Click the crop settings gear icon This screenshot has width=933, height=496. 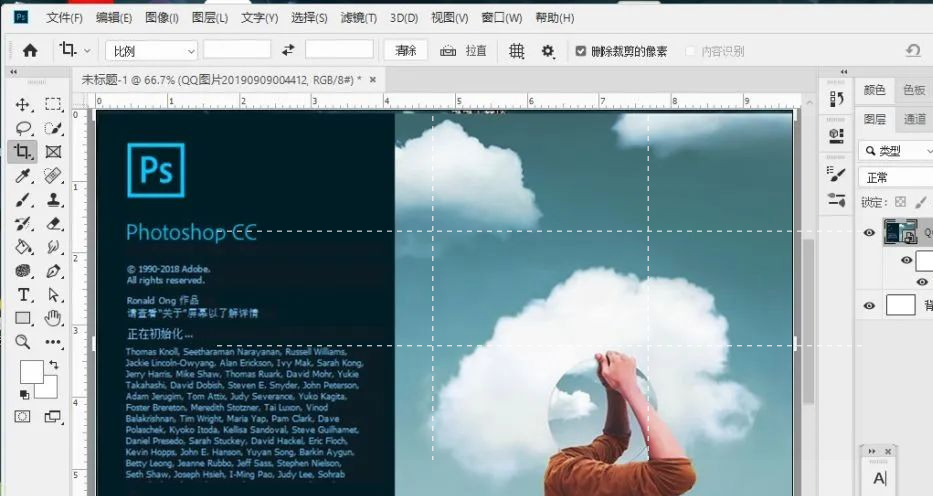click(x=548, y=51)
